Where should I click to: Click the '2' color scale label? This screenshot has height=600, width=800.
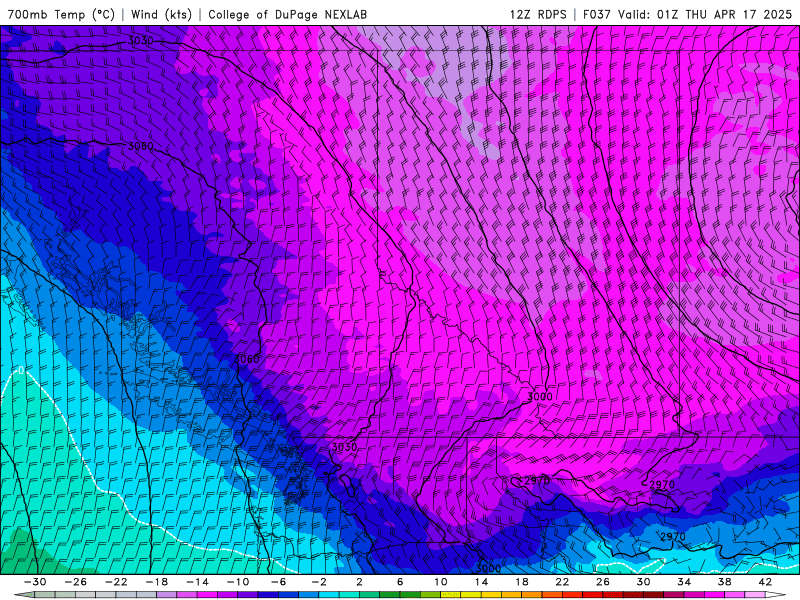click(359, 582)
